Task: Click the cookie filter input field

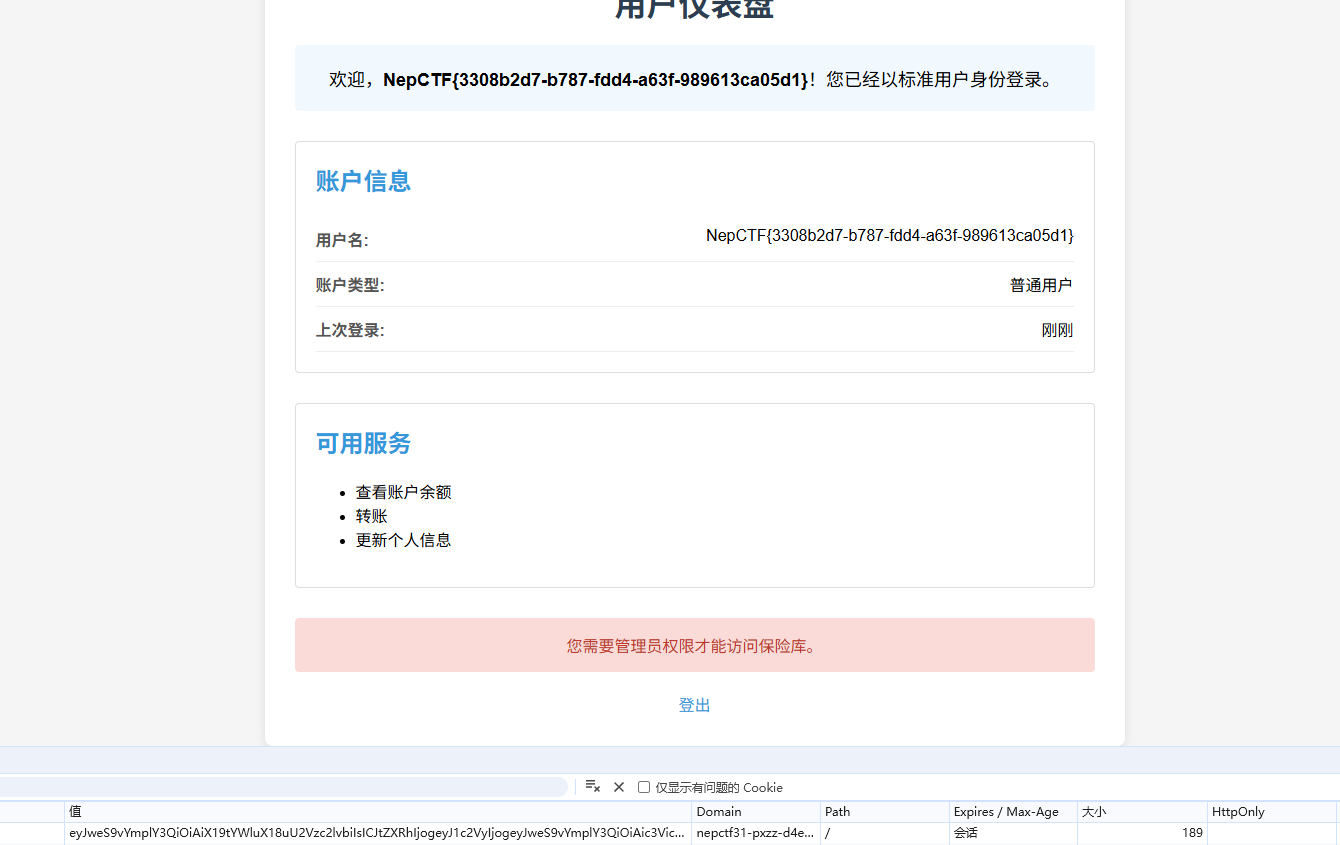Action: [280, 787]
